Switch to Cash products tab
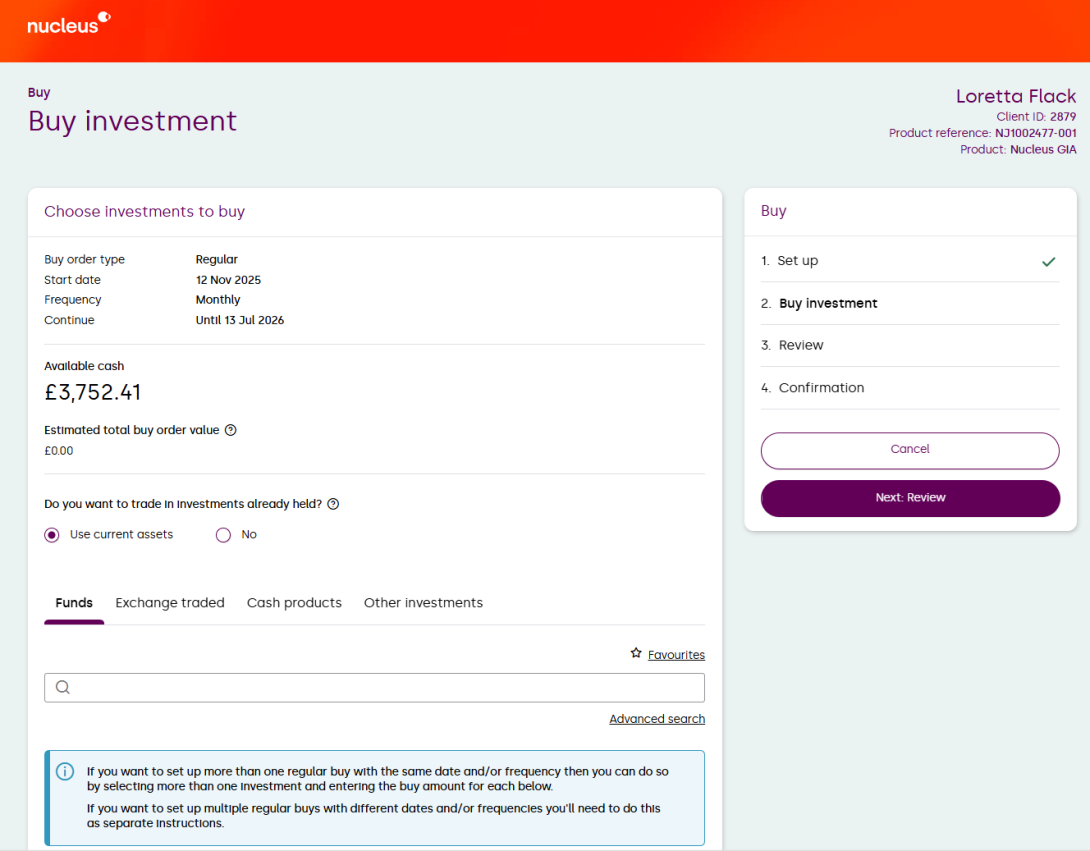The width and height of the screenshot is (1090, 851). tap(294, 603)
